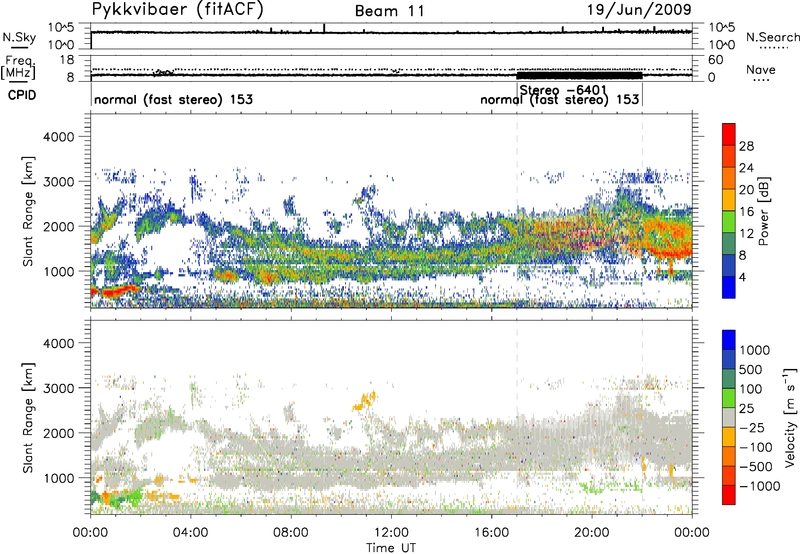Image resolution: width=800 pixels, height=554 pixels.
Task: Click the -500 velocity scale value
Action: [x=756, y=467]
